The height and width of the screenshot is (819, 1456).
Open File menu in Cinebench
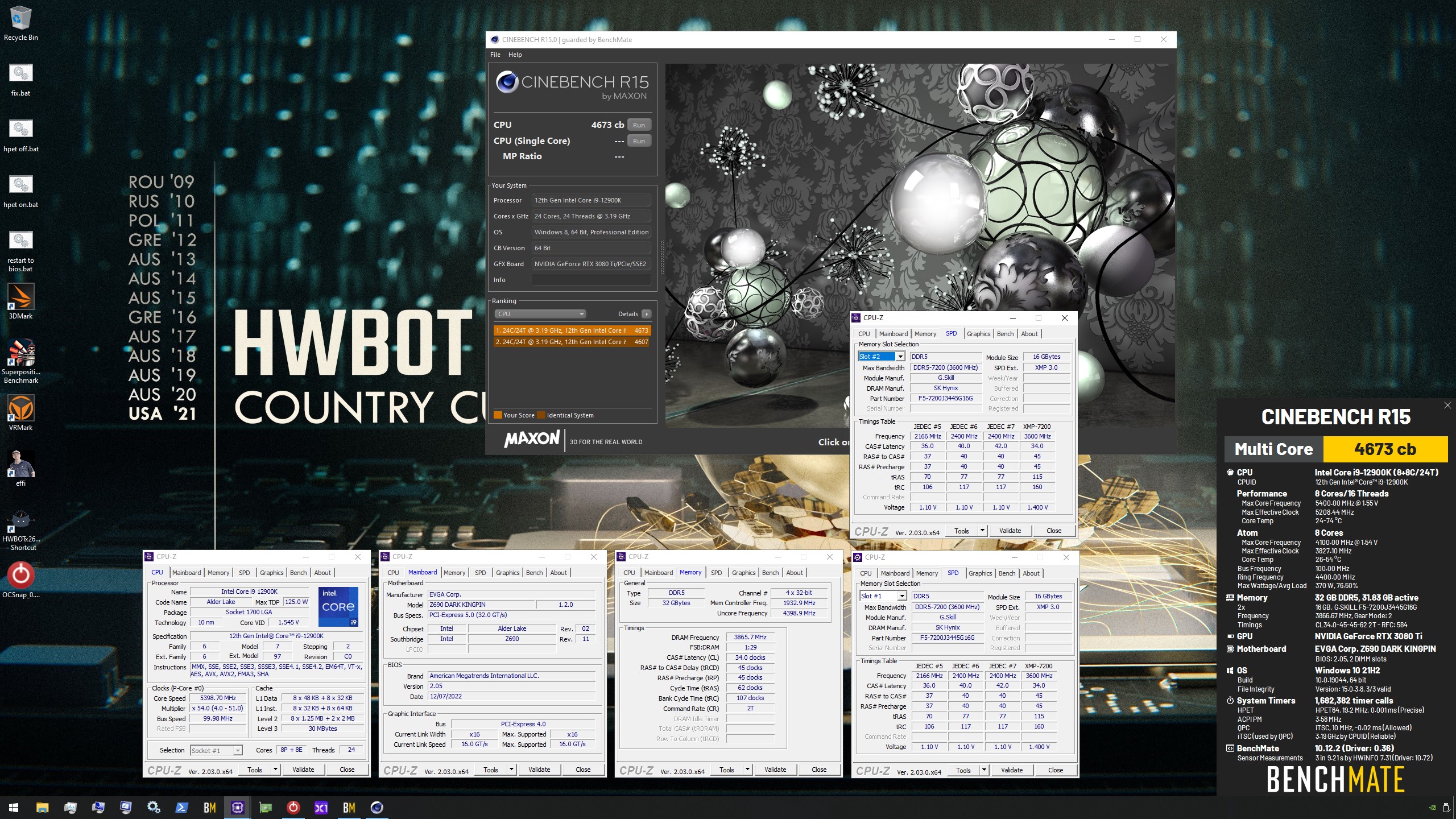[495, 55]
